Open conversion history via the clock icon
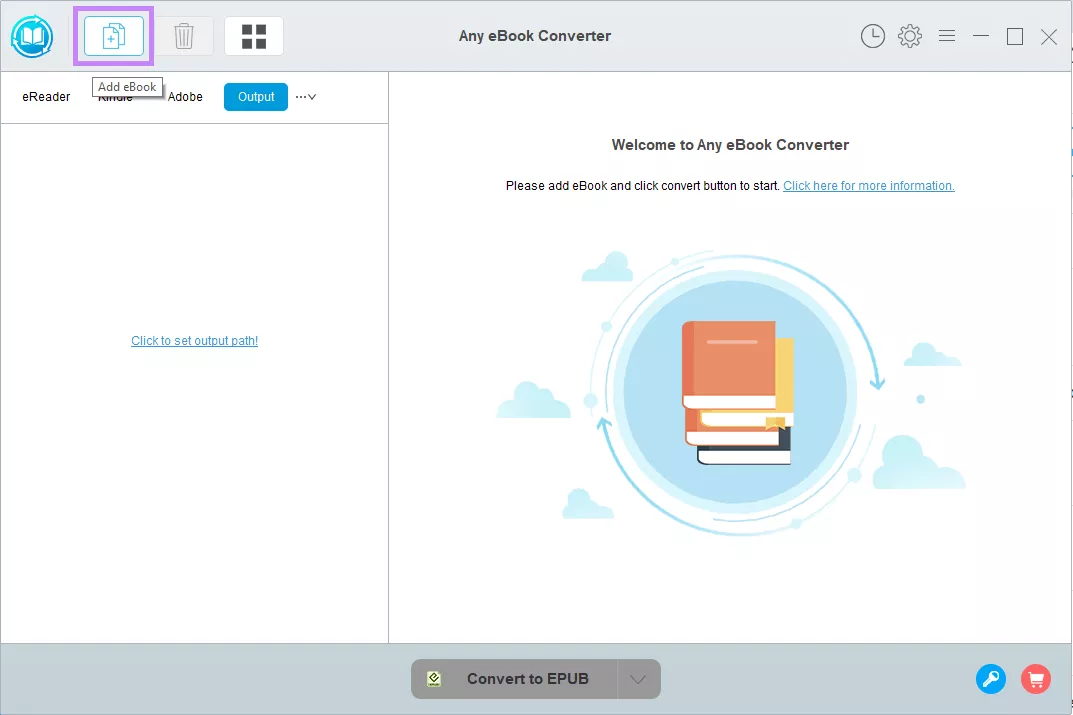Screen dimensions: 1073x715 click(872, 36)
